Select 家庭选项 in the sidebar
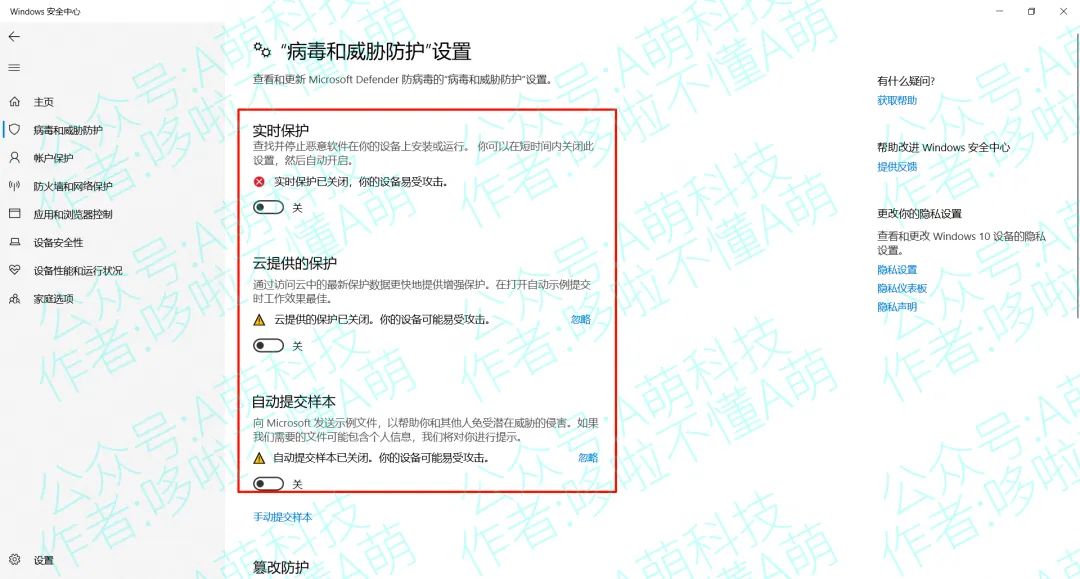Screen dimensions: 1080x579 (x=53, y=299)
